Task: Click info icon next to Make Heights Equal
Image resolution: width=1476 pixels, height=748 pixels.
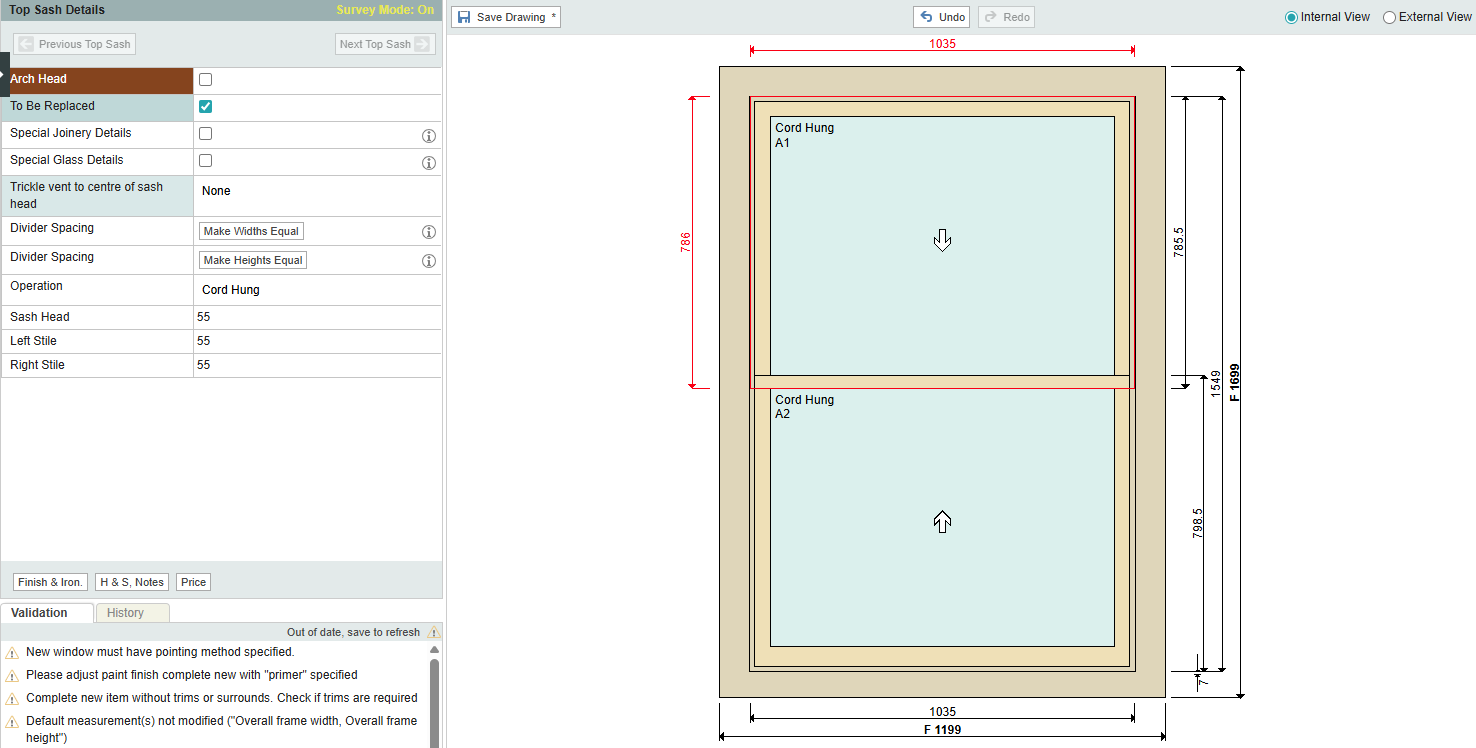Action: (429, 261)
